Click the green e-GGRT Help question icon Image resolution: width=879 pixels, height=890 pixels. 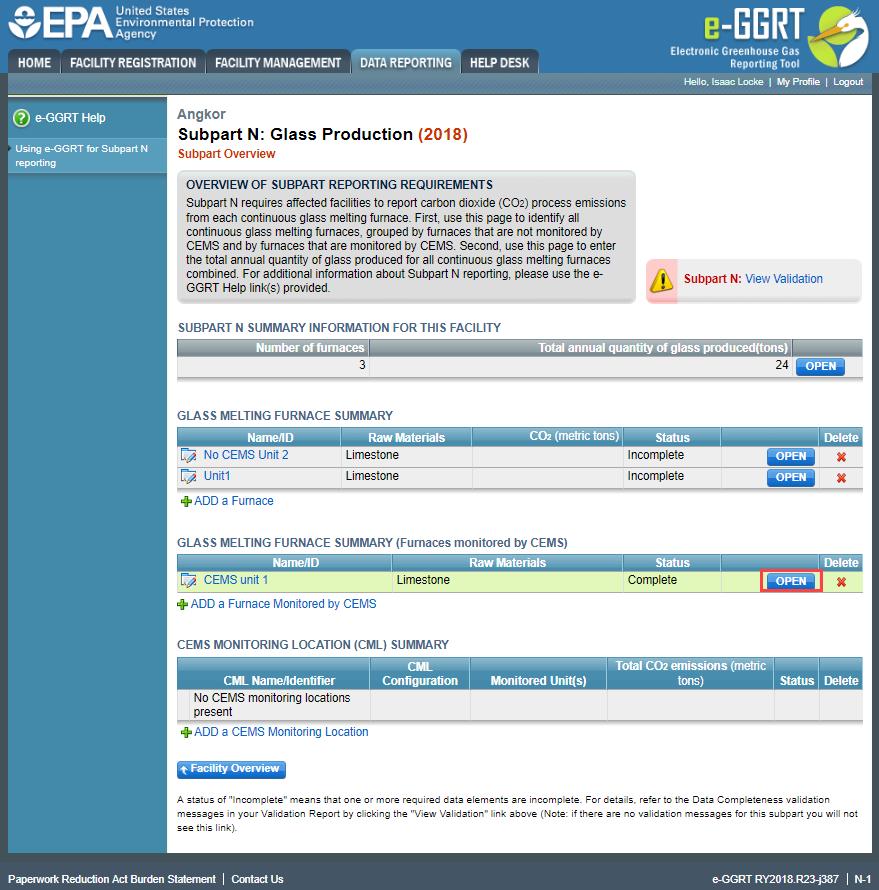point(21,118)
